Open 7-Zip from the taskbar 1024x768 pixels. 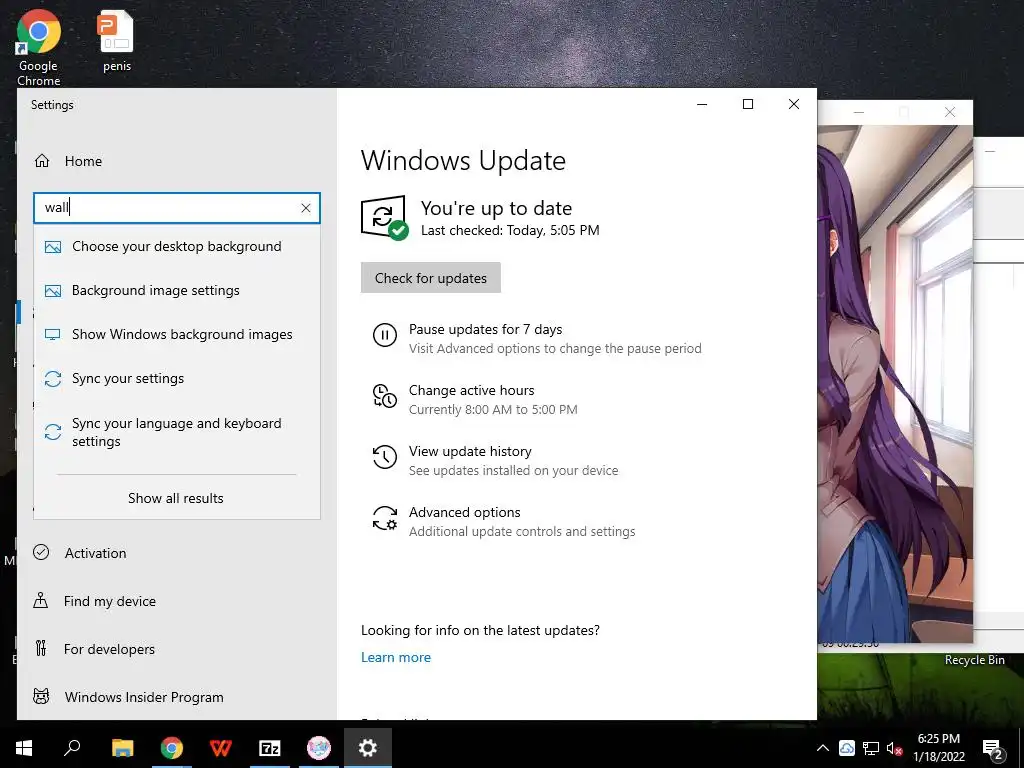(270, 748)
